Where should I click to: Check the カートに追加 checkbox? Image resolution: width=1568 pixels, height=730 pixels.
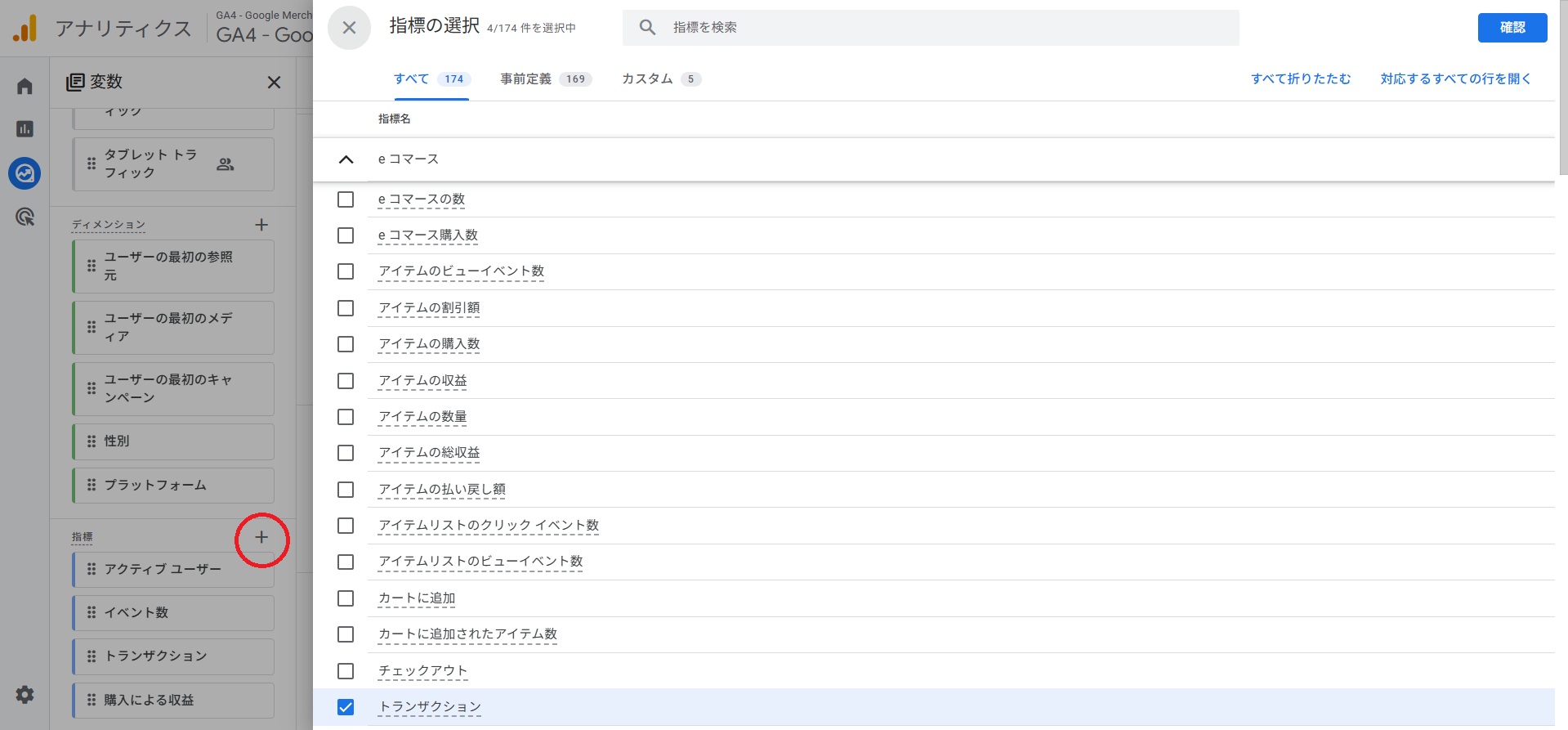pos(346,598)
